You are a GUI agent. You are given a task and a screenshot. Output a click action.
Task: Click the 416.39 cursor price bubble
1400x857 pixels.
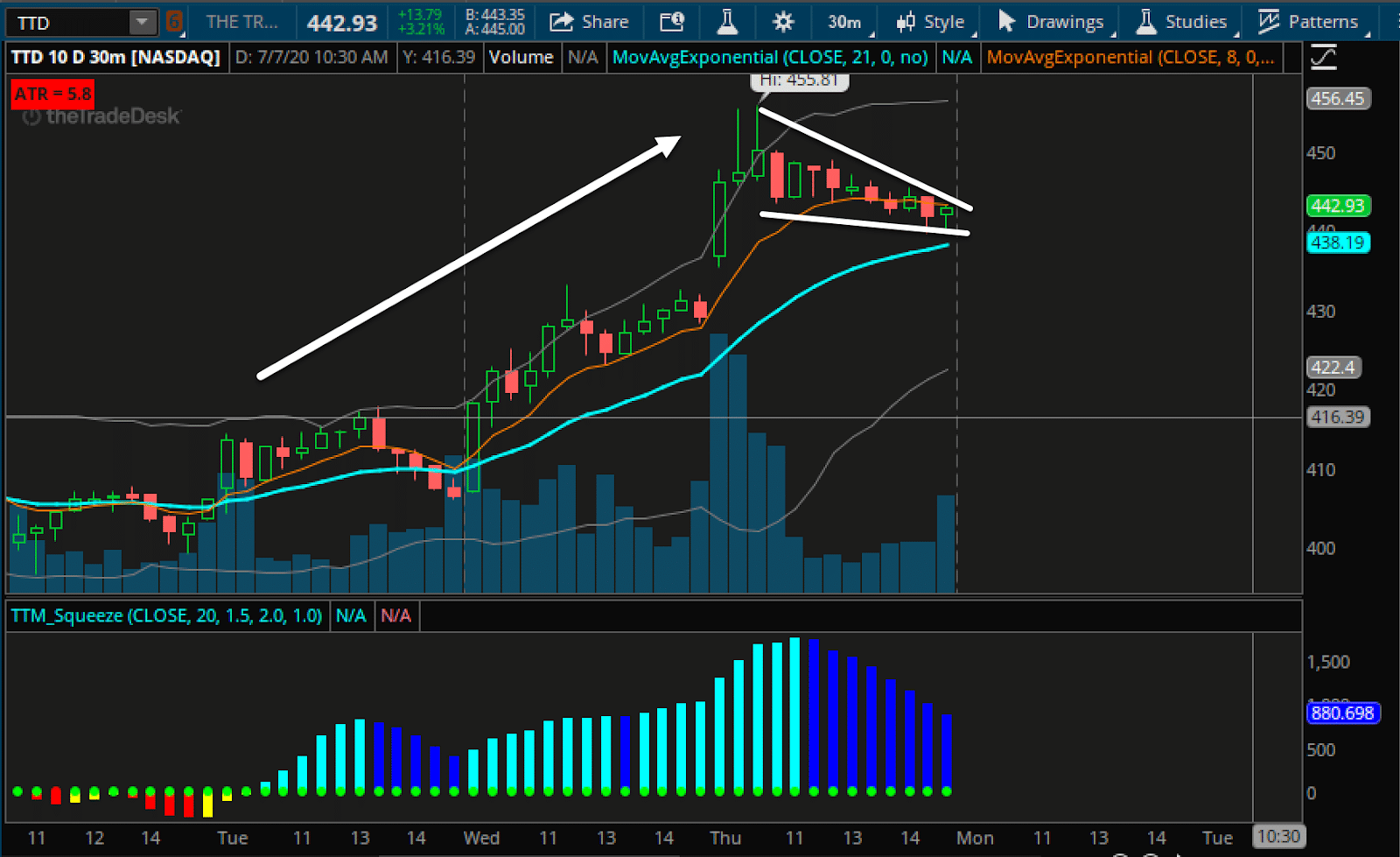click(1337, 418)
